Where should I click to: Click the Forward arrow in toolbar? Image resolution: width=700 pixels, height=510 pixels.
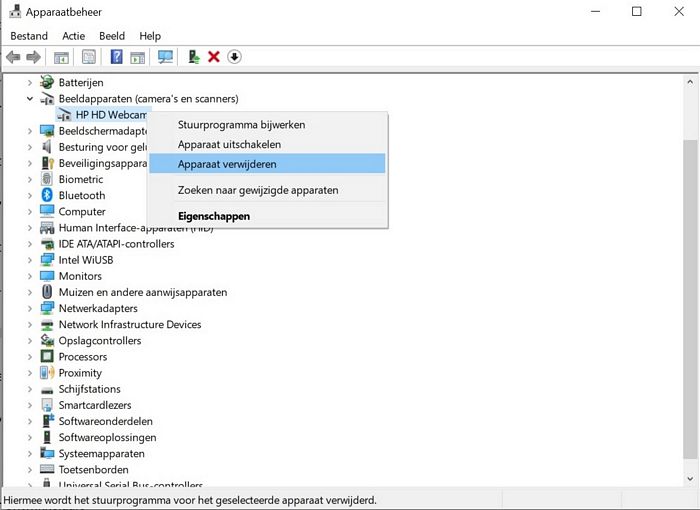(33, 57)
